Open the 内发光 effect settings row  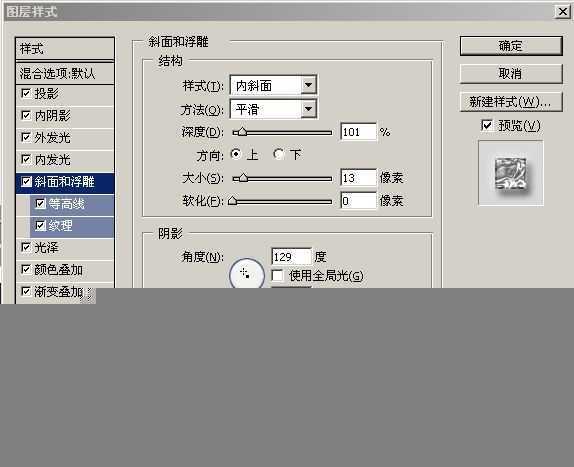click(65, 160)
